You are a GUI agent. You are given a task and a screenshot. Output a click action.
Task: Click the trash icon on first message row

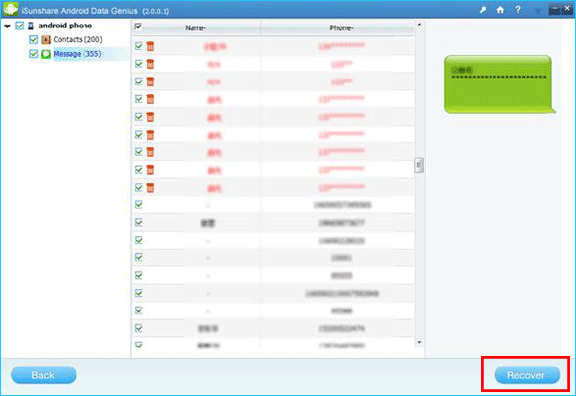(150, 46)
